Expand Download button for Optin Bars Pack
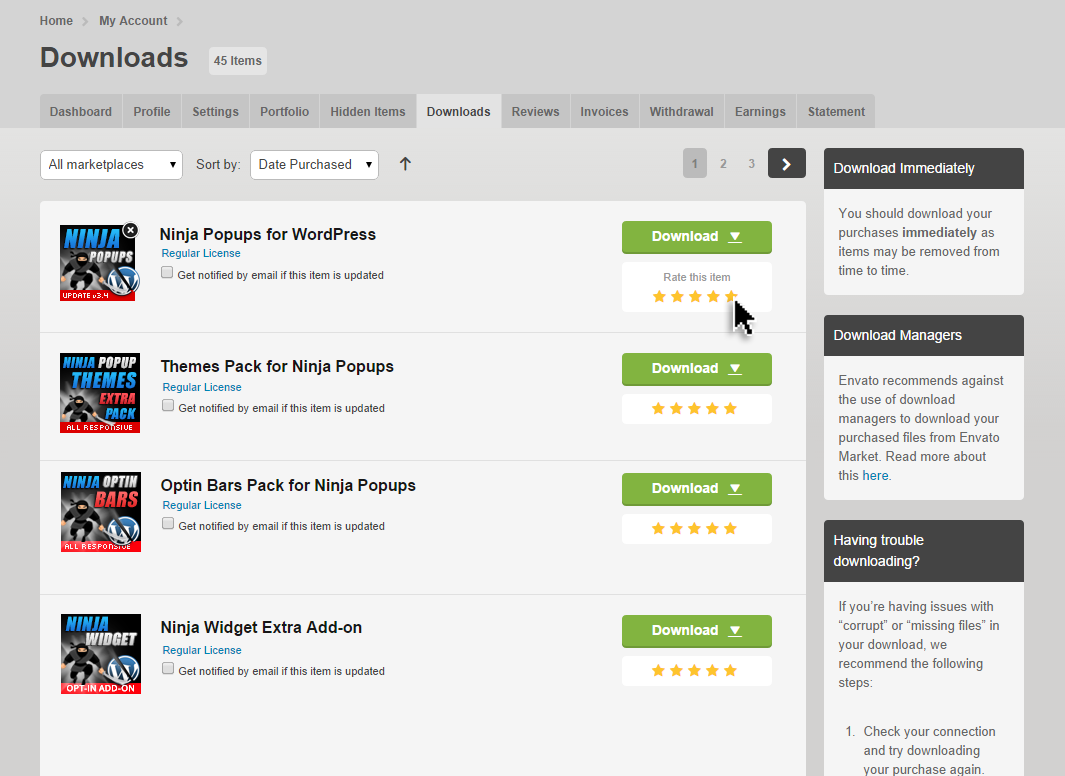This screenshot has width=1065, height=776. pyautogui.click(x=696, y=489)
